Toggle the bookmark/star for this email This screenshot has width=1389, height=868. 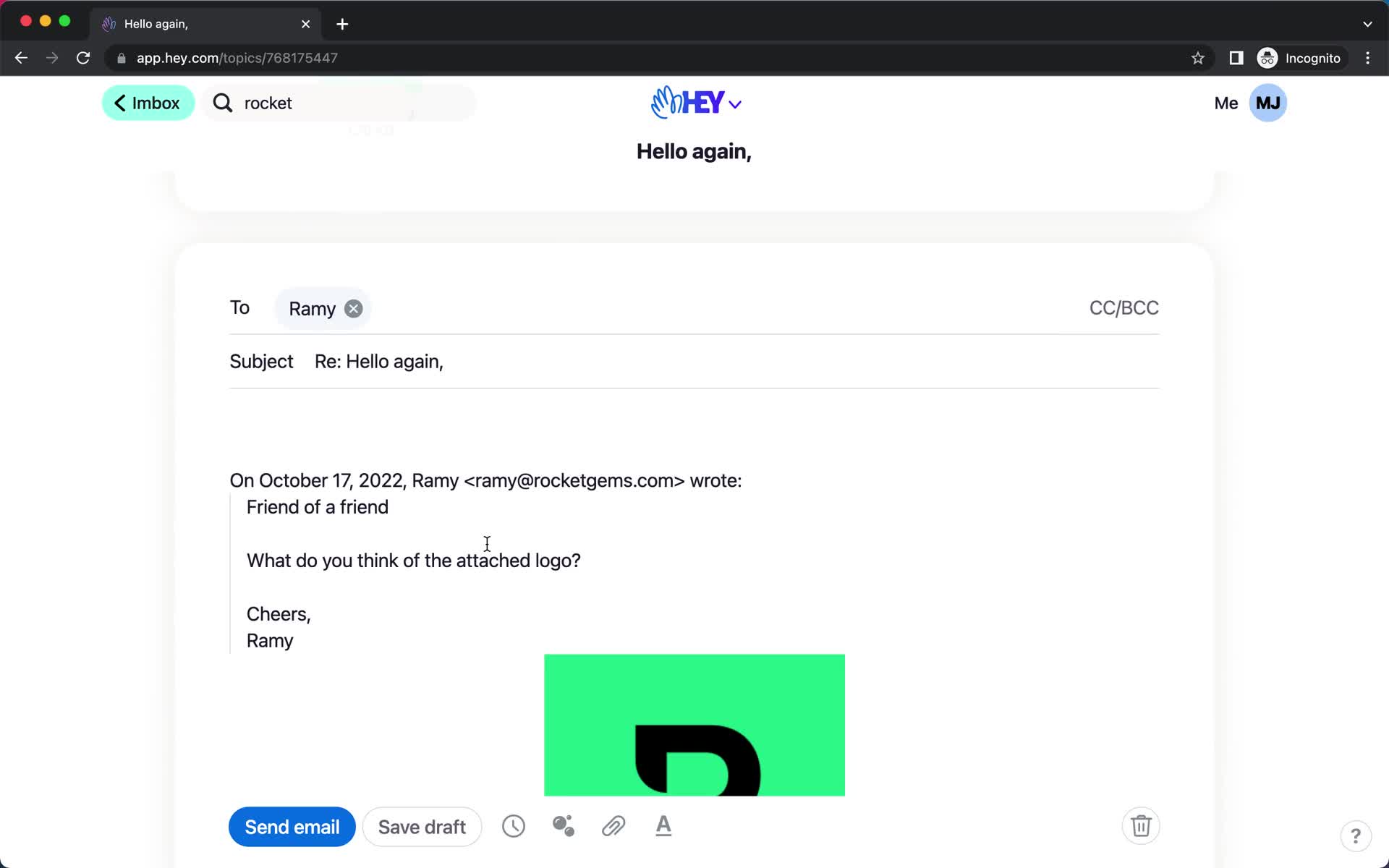coord(1197,58)
